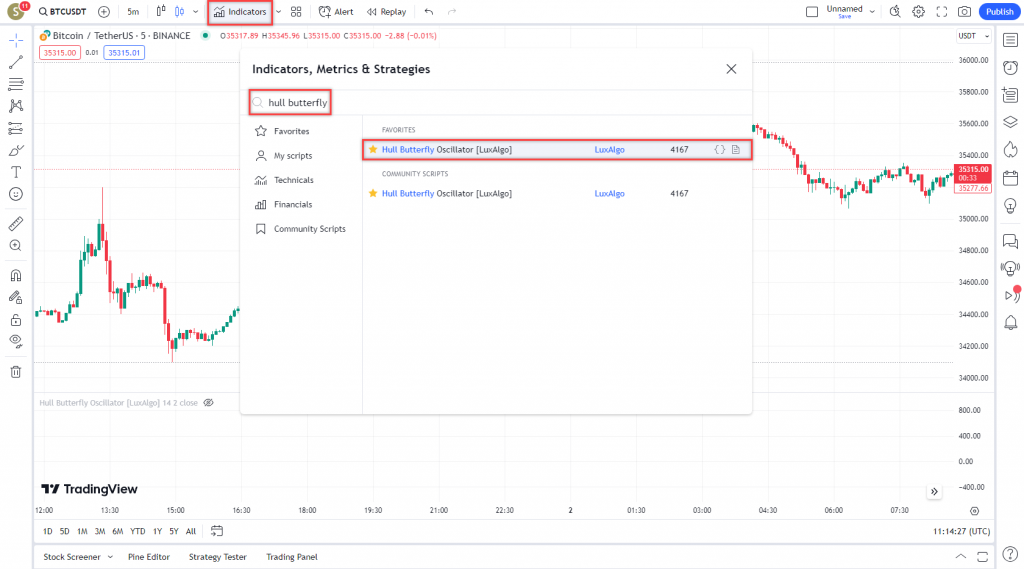Open chart settings gear icon
This screenshot has width=1024, height=569.
point(918,12)
